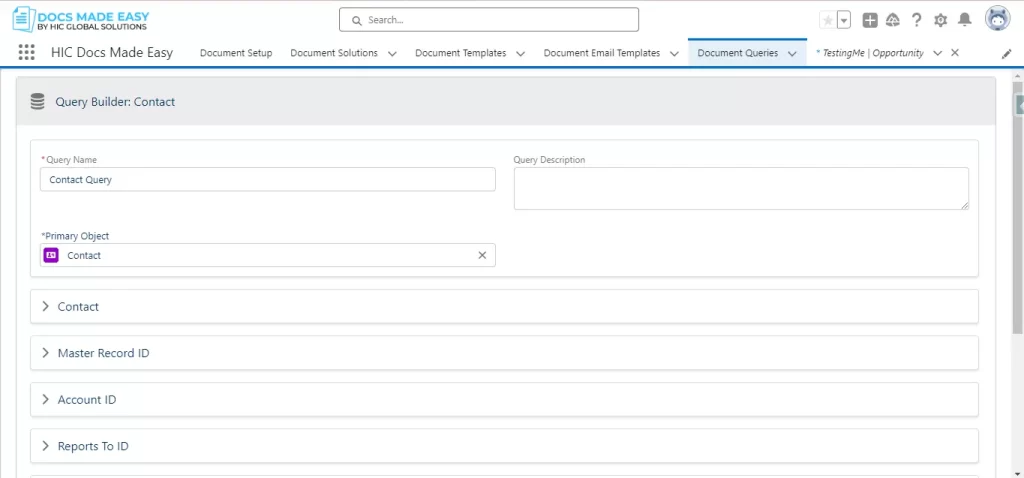Close the TestingMe Opportunity tab
Viewport: 1024px width, 478px height.
tap(955, 53)
